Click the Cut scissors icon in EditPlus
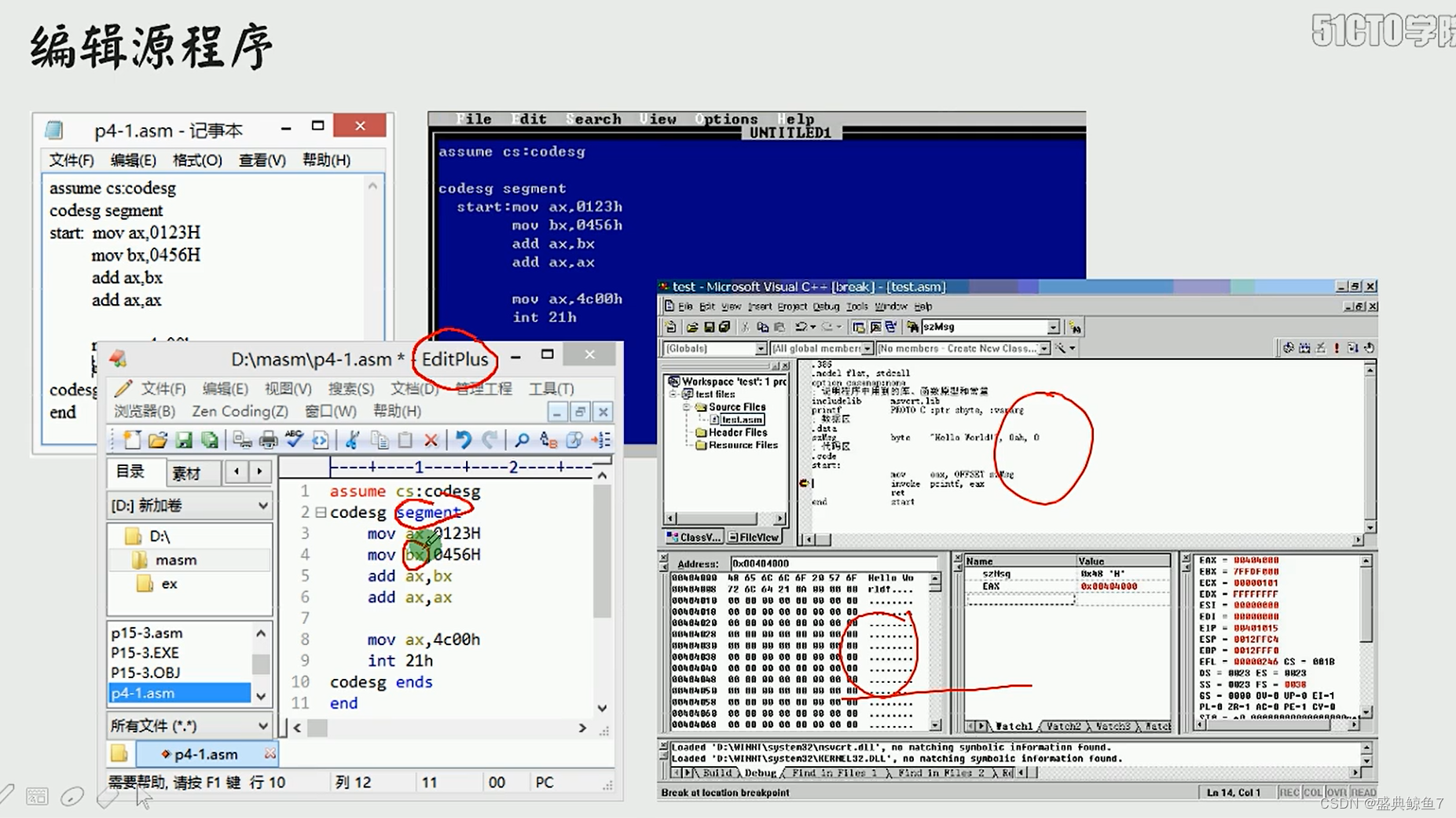 coord(353,440)
